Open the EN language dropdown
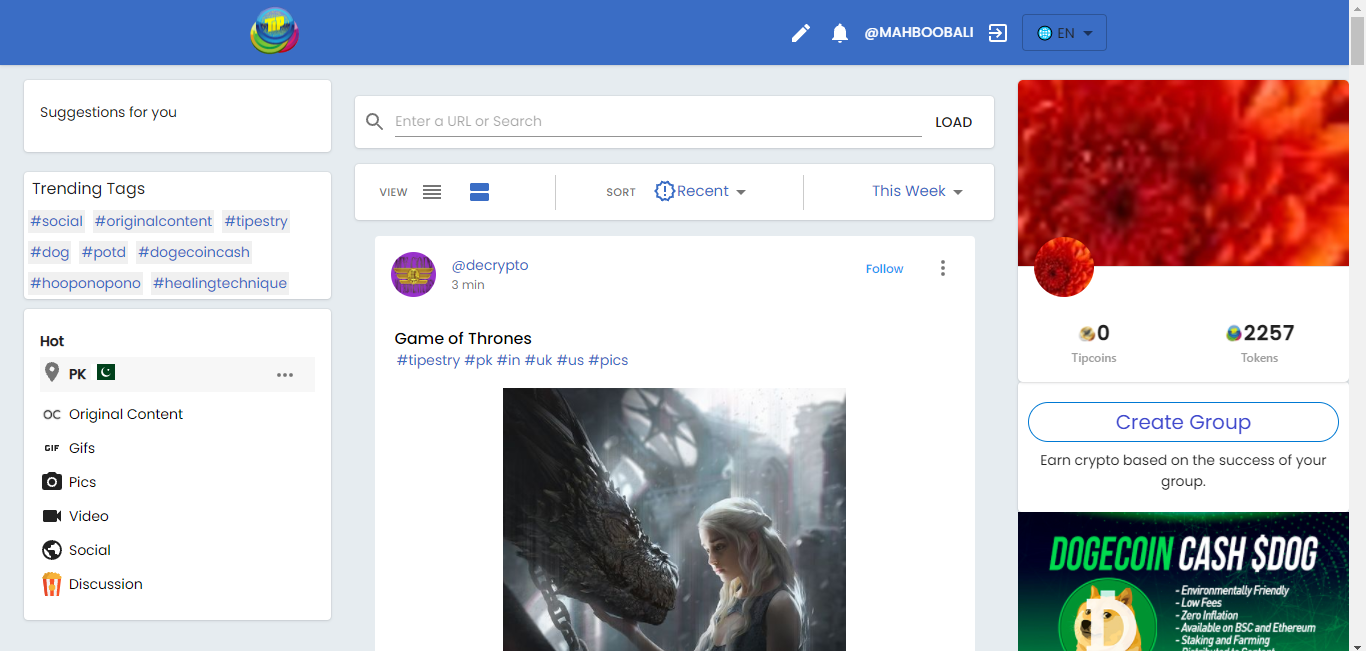 (1064, 33)
